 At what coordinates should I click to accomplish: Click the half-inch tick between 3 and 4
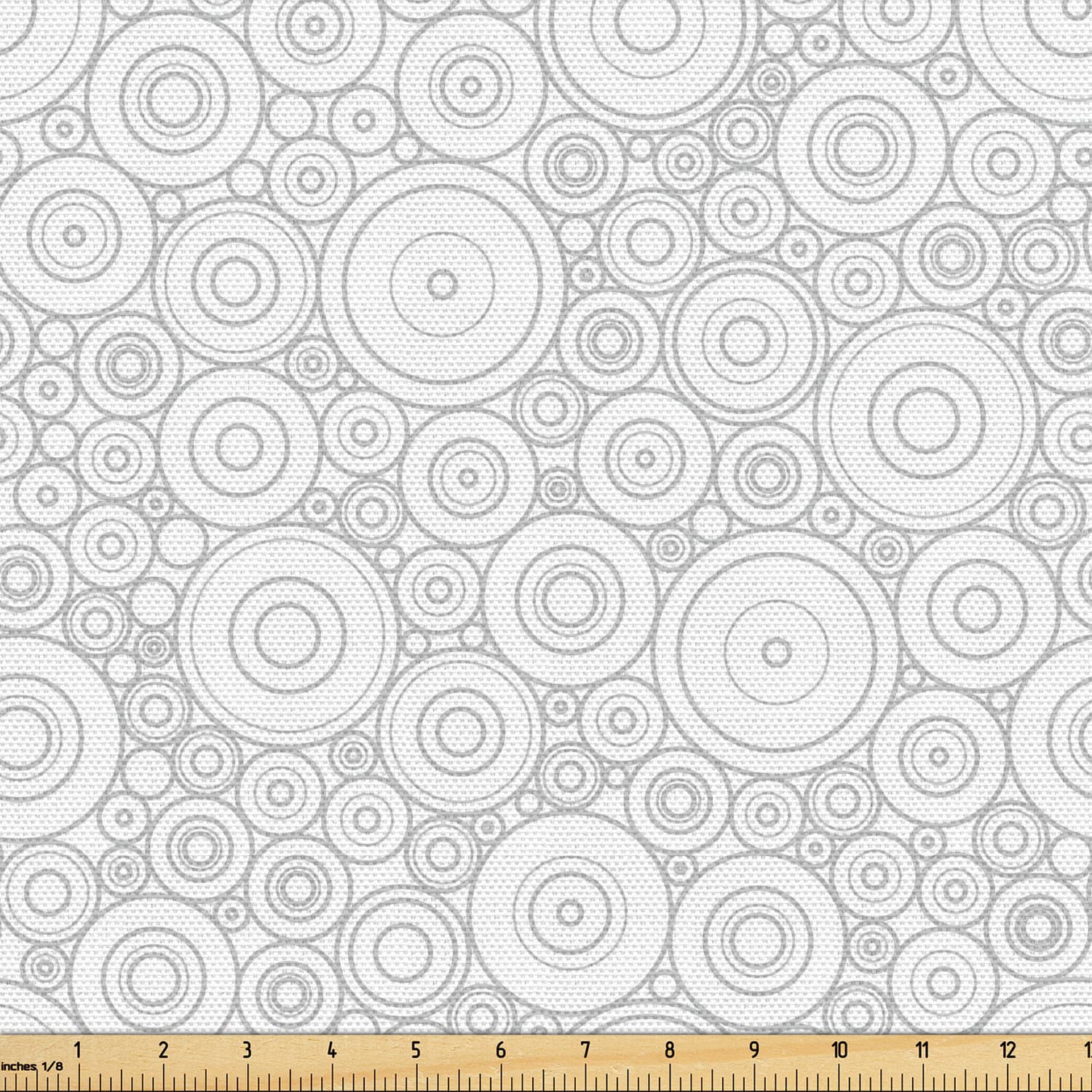pyautogui.click(x=290, y=1080)
